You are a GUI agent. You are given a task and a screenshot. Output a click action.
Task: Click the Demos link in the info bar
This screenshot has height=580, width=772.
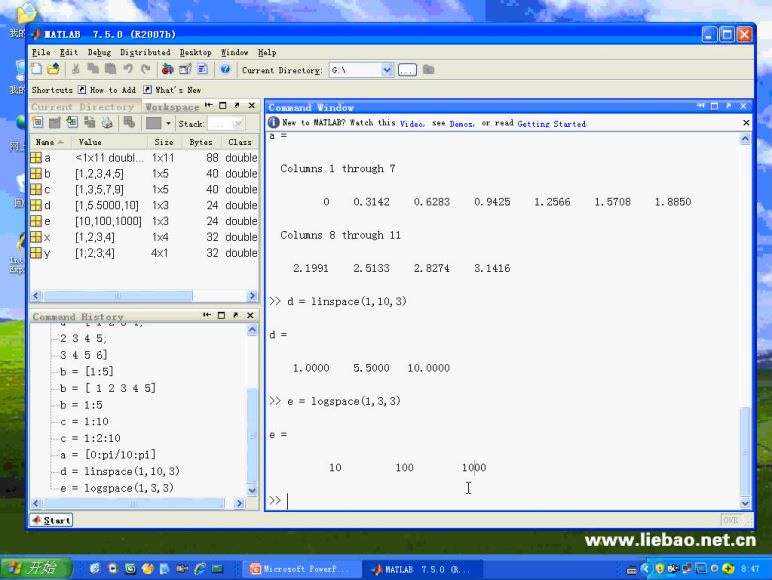(462, 124)
